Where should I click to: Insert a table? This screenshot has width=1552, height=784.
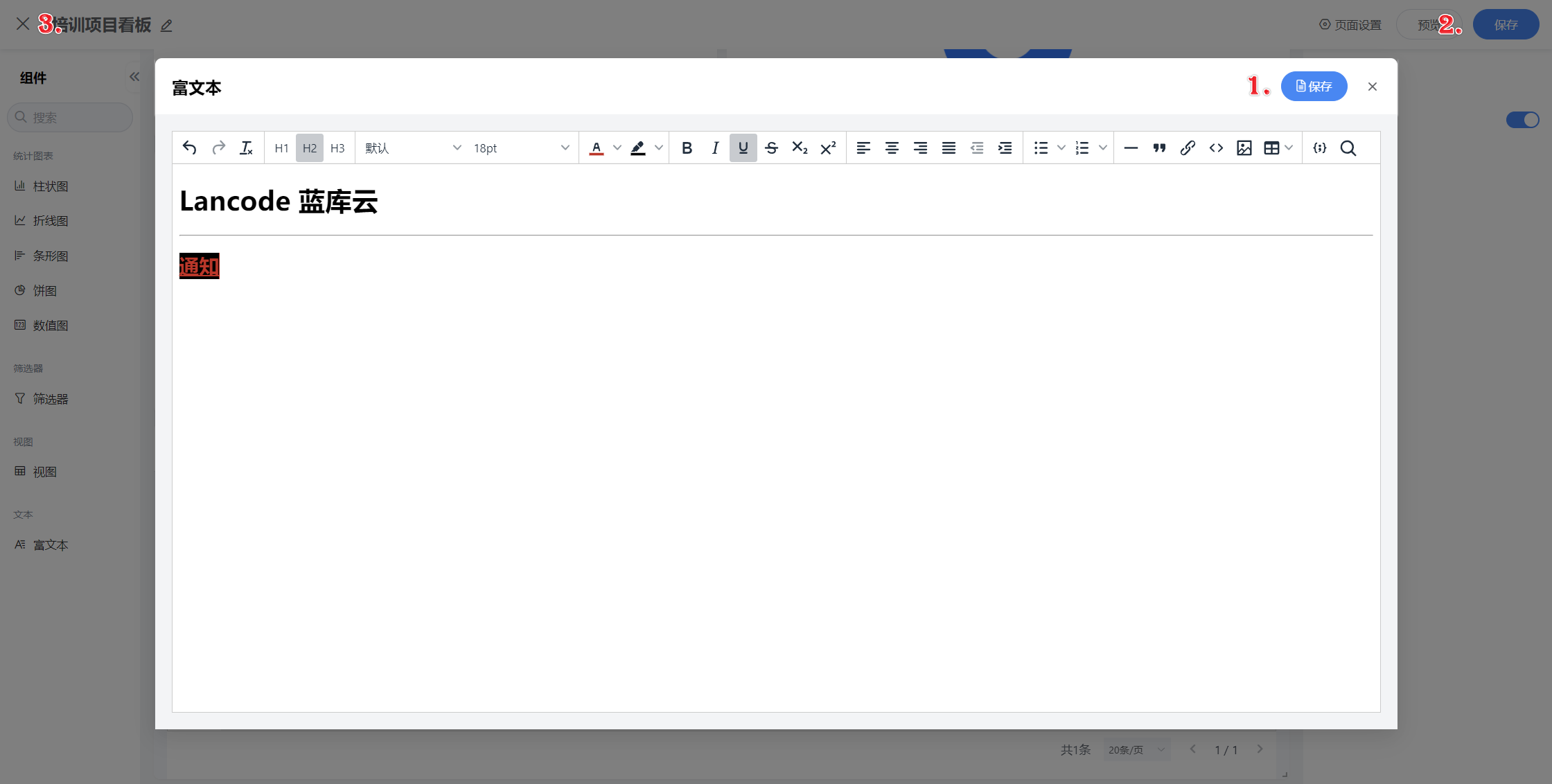tap(1271, 148)
